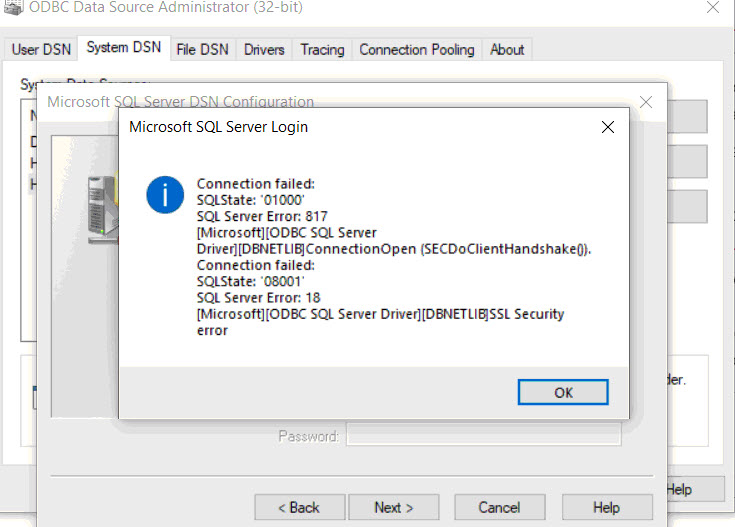This screenshot has height=527, width=735.
Task: Click the 'SQL Server Error: 18' line
Action: (258, 297)
